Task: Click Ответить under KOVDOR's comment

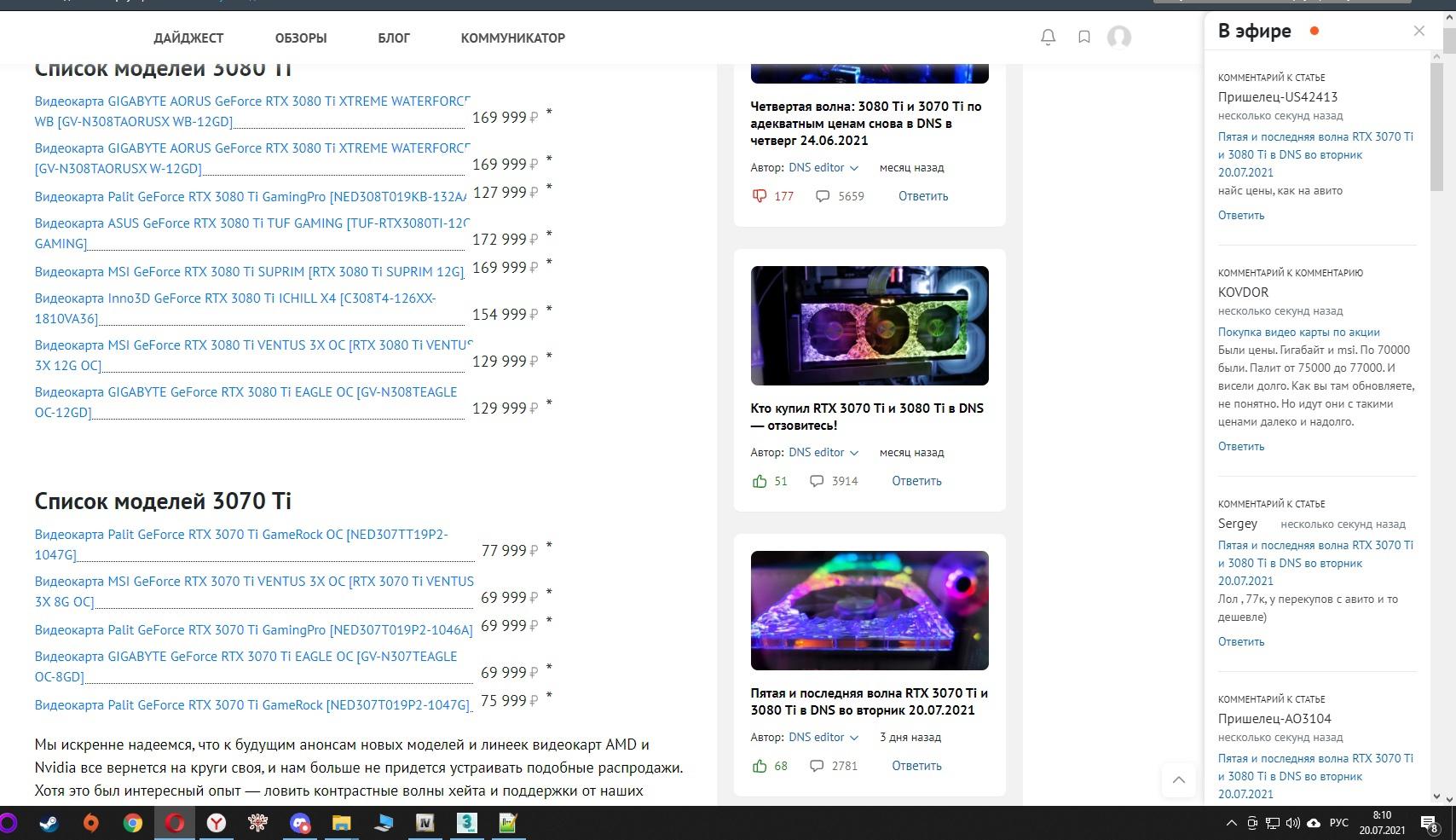Action: tap(1240, 446)
